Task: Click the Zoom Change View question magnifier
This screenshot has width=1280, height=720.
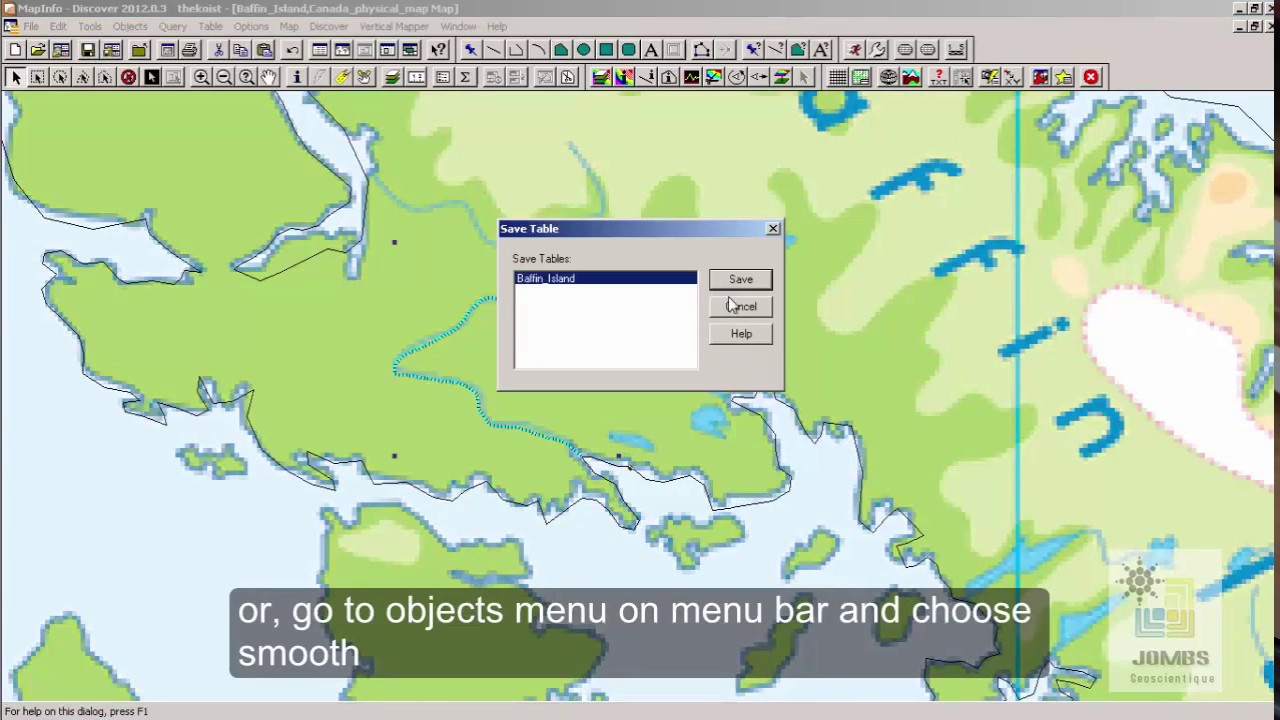Action: tap(246, 77)
